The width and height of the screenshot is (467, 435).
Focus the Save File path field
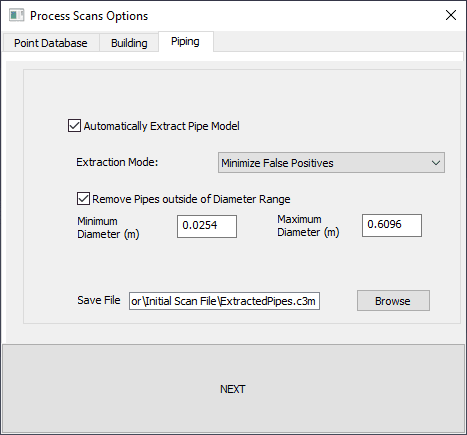[224, 301]
